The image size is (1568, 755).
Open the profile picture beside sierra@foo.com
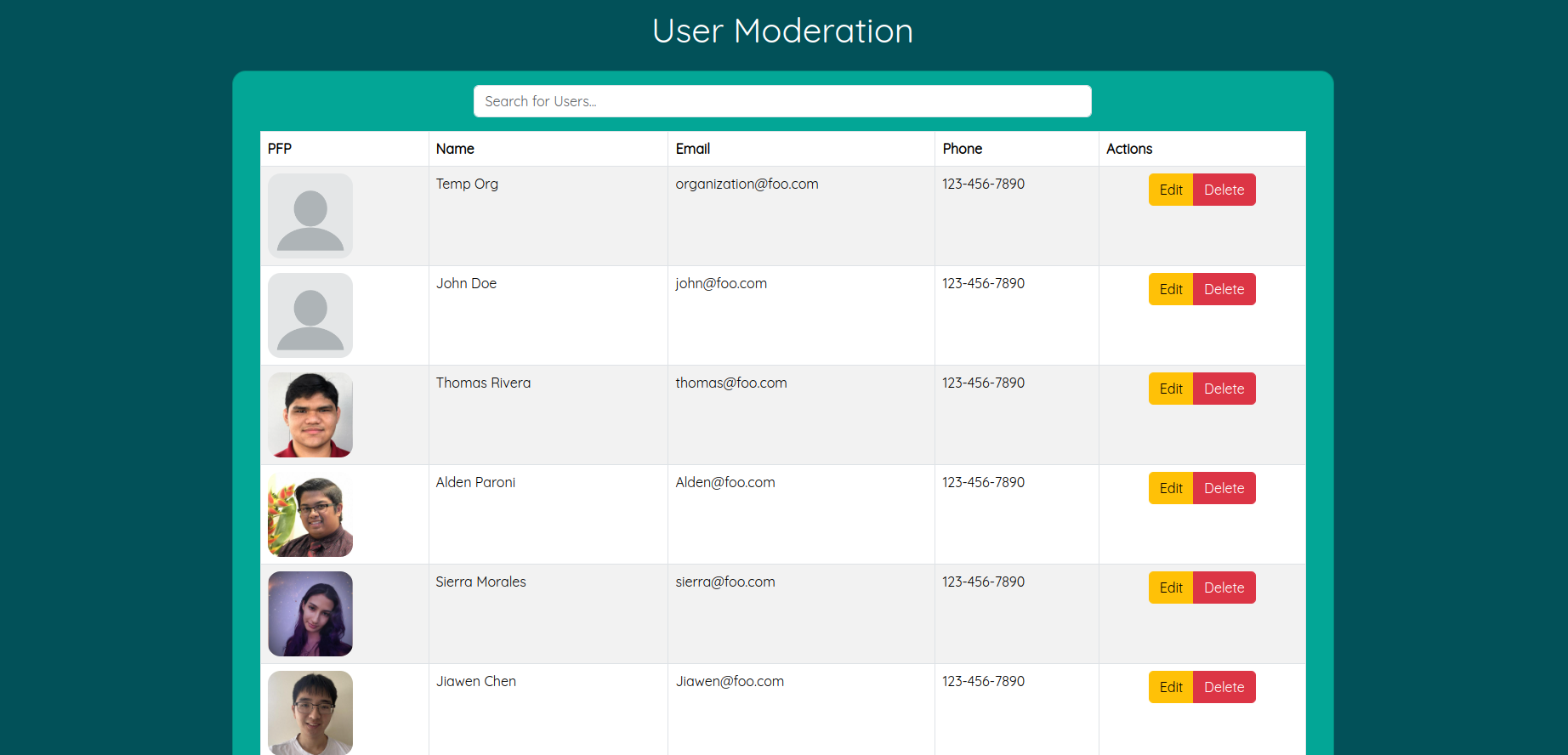pos(310,614)
